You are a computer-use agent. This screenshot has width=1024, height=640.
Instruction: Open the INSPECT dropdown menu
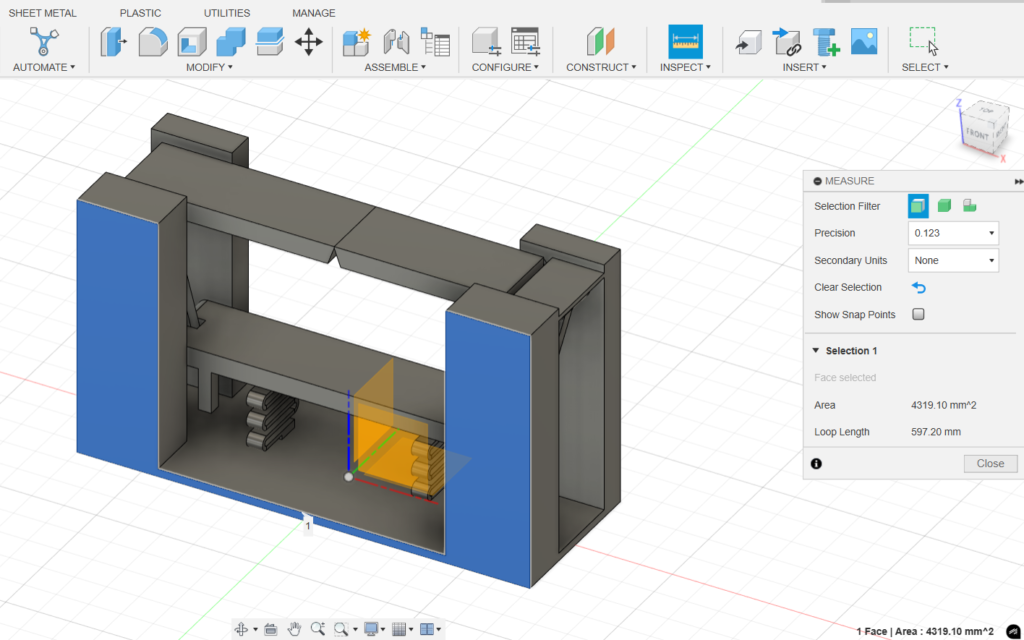click(x=685, y=67)
